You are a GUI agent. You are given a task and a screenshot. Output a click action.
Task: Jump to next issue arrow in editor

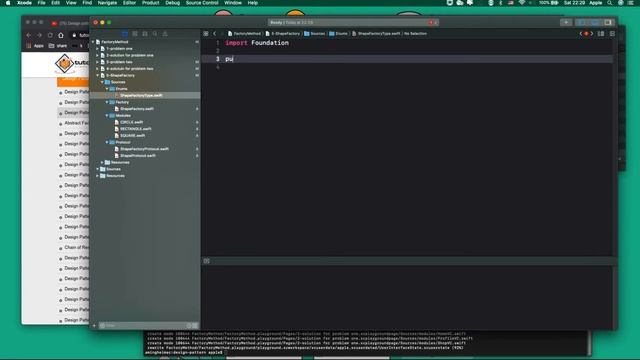[x=592, y=33]
